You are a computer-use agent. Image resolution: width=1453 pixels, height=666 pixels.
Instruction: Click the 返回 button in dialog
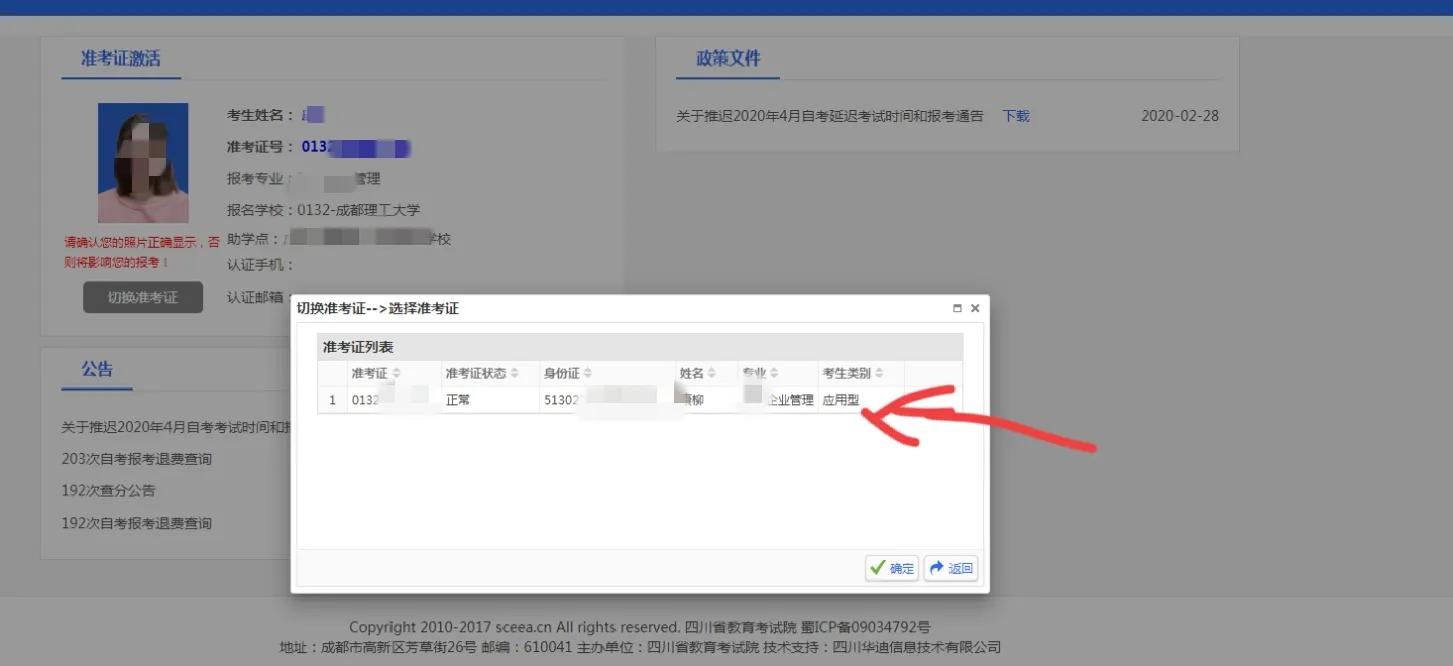pos(950,568)
